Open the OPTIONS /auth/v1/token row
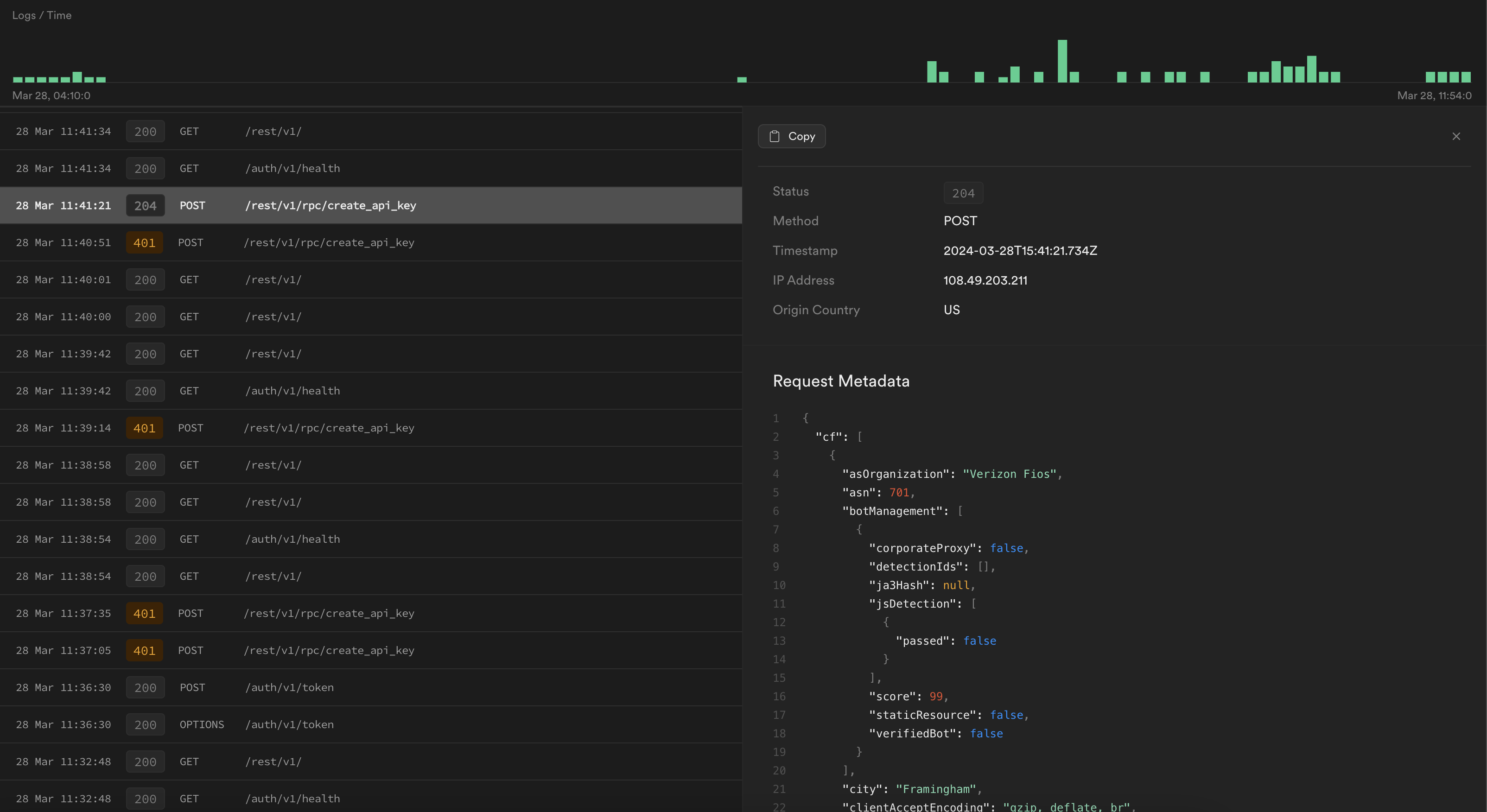Viewport: 1487px width, 812px height. point(371,724)
